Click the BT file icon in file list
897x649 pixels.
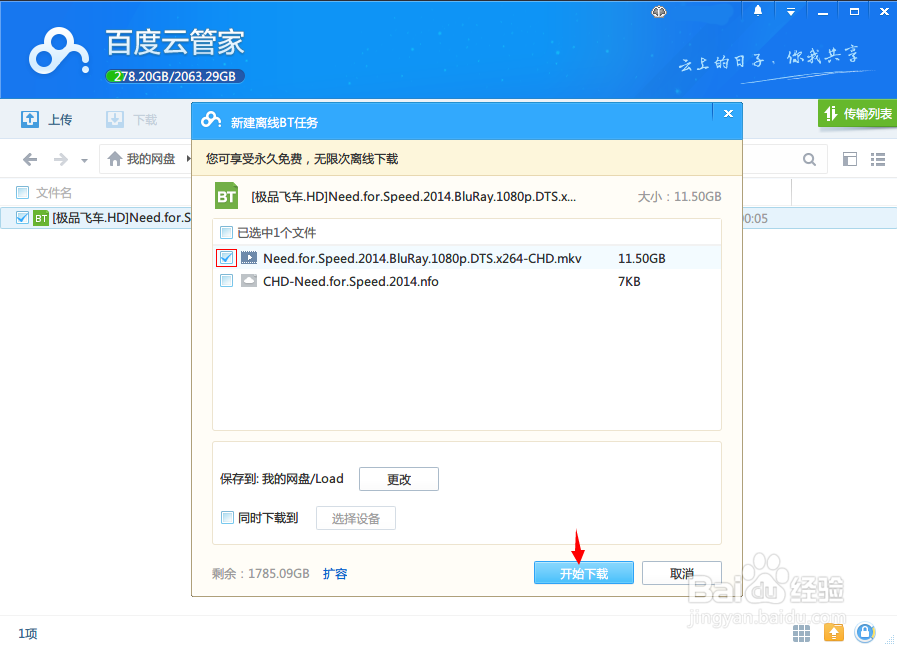[x=41, y=218]
